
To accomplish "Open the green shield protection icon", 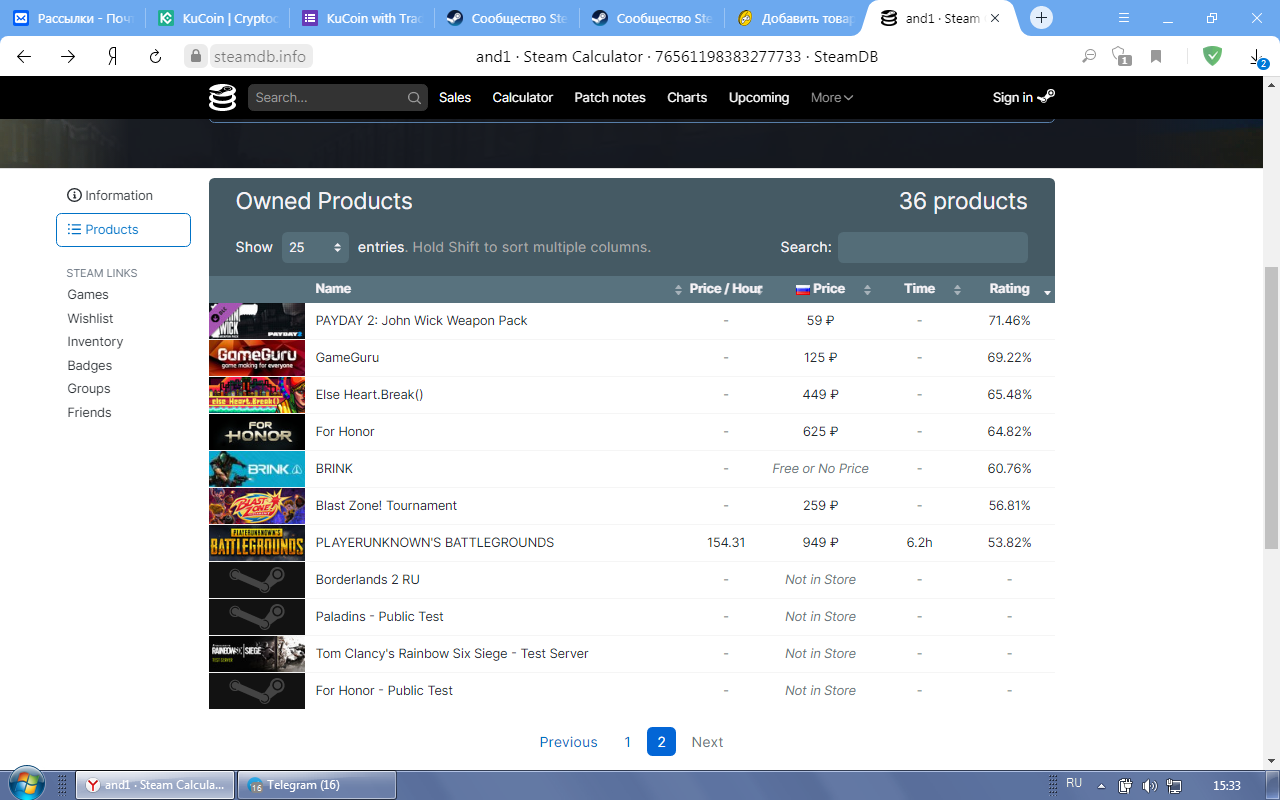I will pos(1212,56).
